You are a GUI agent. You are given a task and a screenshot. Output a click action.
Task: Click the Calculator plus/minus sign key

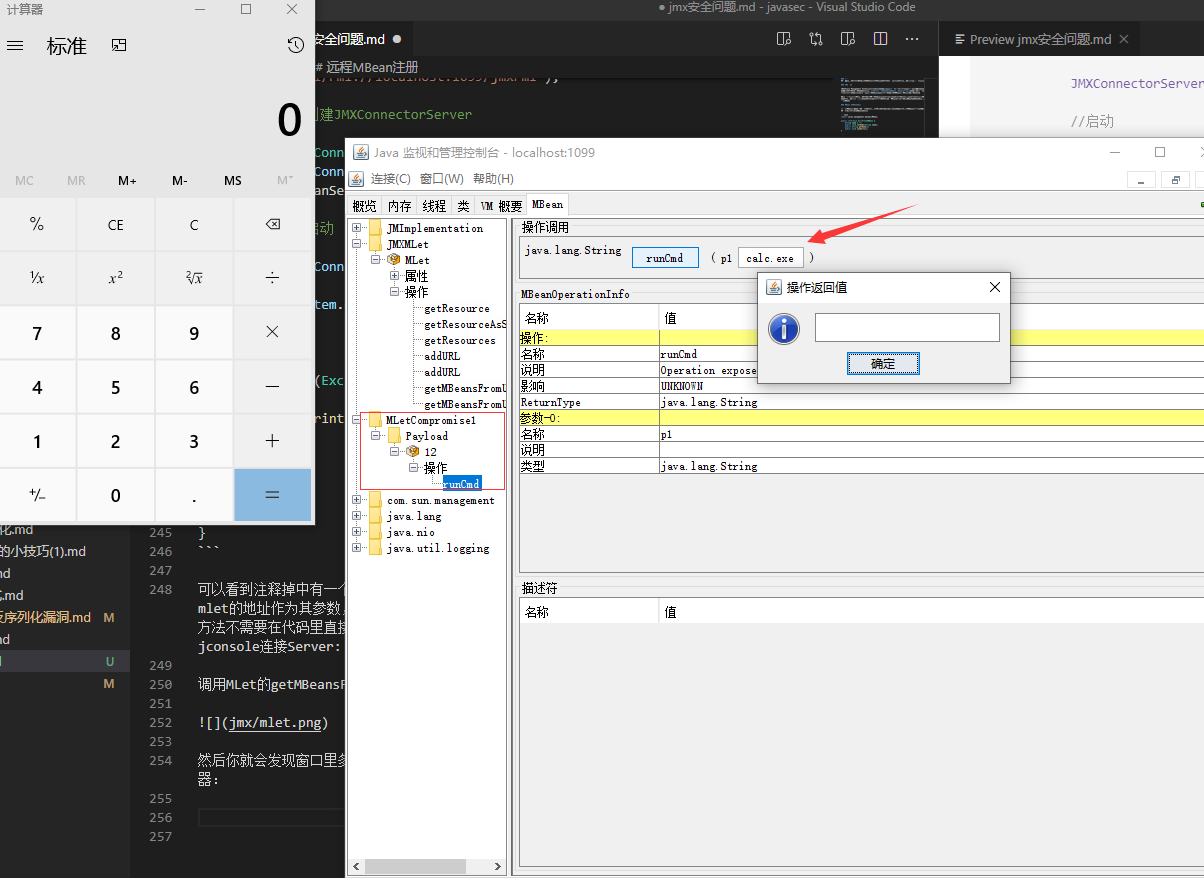pyautogui.click(x=37, y=494)
